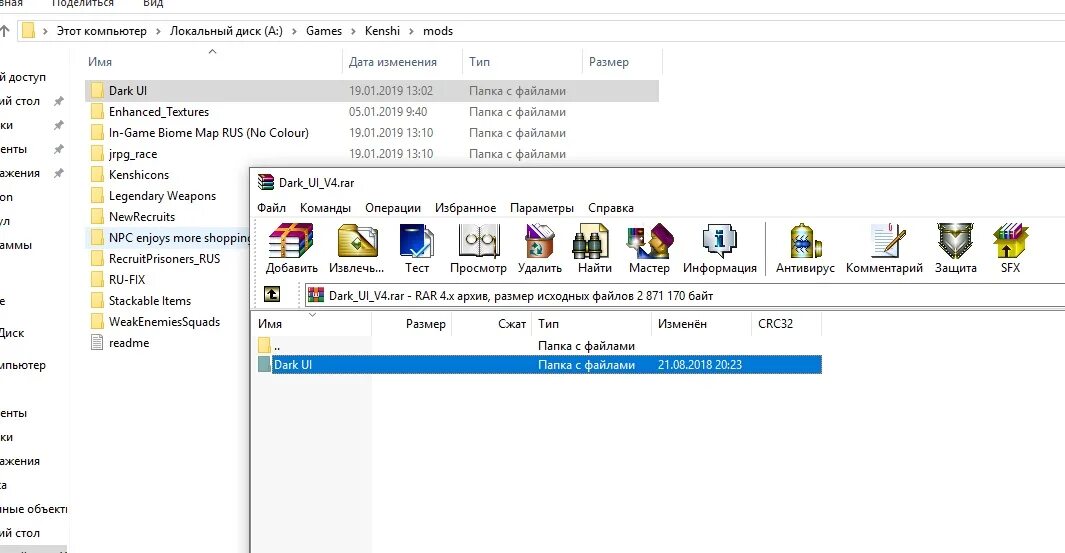Create SFX archive icon

(x=1010, y=240)
